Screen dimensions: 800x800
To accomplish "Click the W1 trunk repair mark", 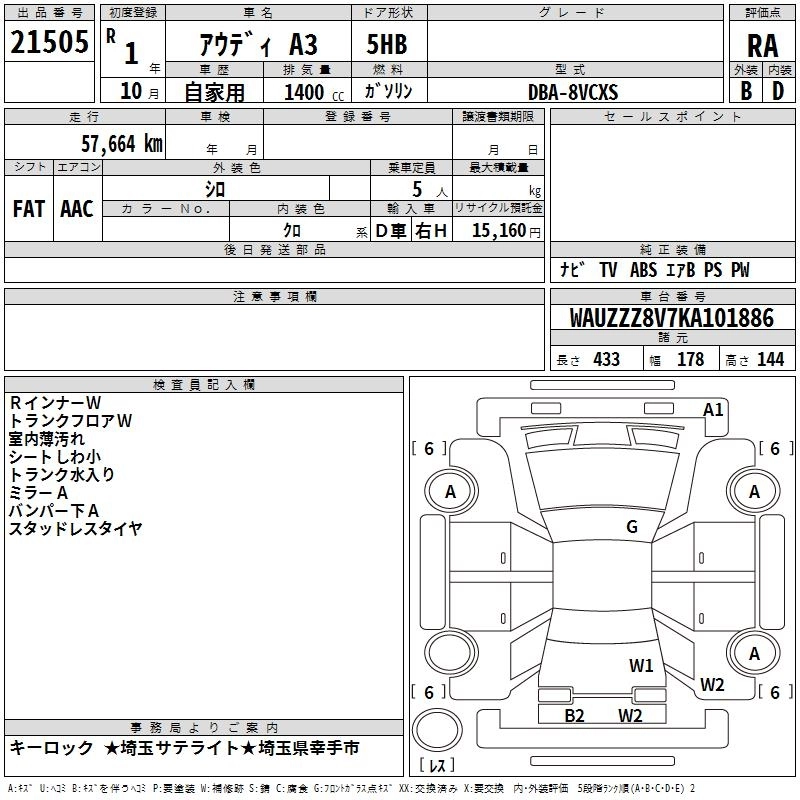I will click(641, 665).
